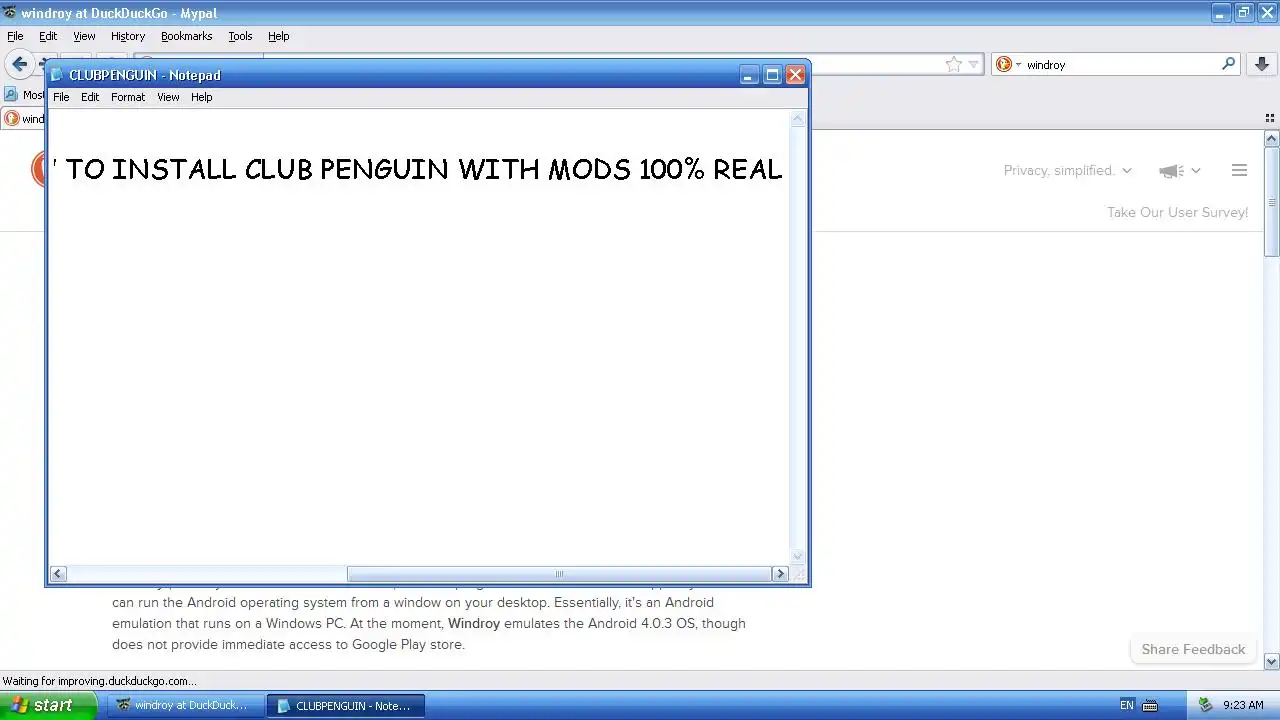This screenshot has height=720, width=1280.
Task: Open the bookmarks dropdown arrow beside the star
Action: 973,65
